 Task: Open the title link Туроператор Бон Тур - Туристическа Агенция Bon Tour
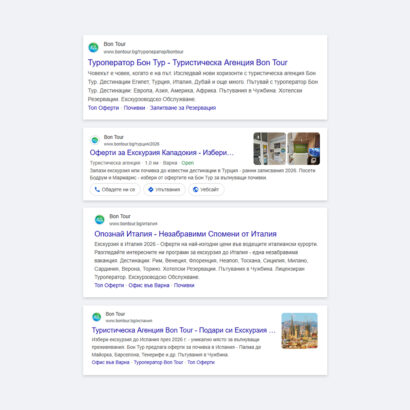tap(188, 62)
